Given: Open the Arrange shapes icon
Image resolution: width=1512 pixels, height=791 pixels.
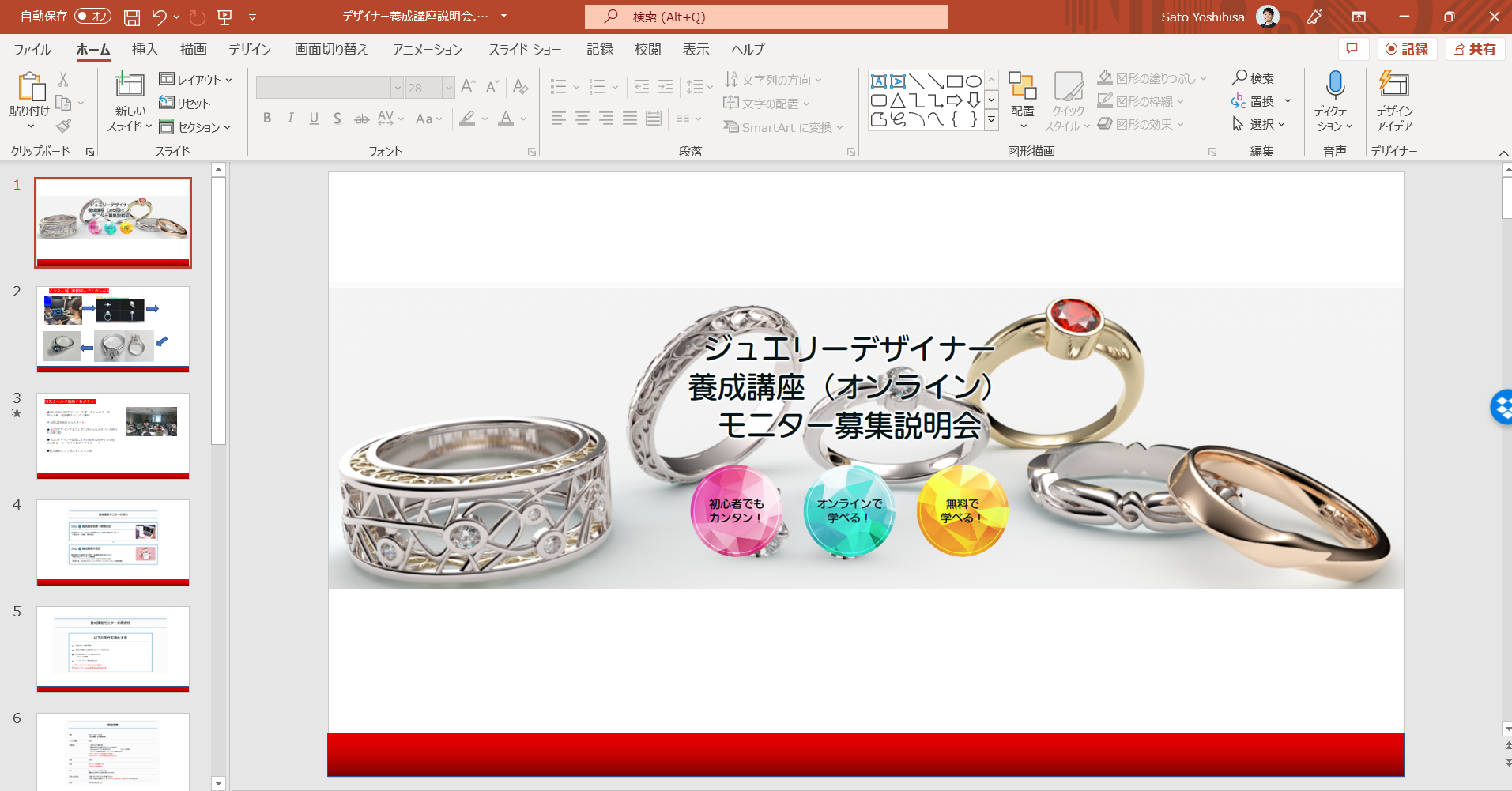Looking at the screenshot, I should 1023,86.
